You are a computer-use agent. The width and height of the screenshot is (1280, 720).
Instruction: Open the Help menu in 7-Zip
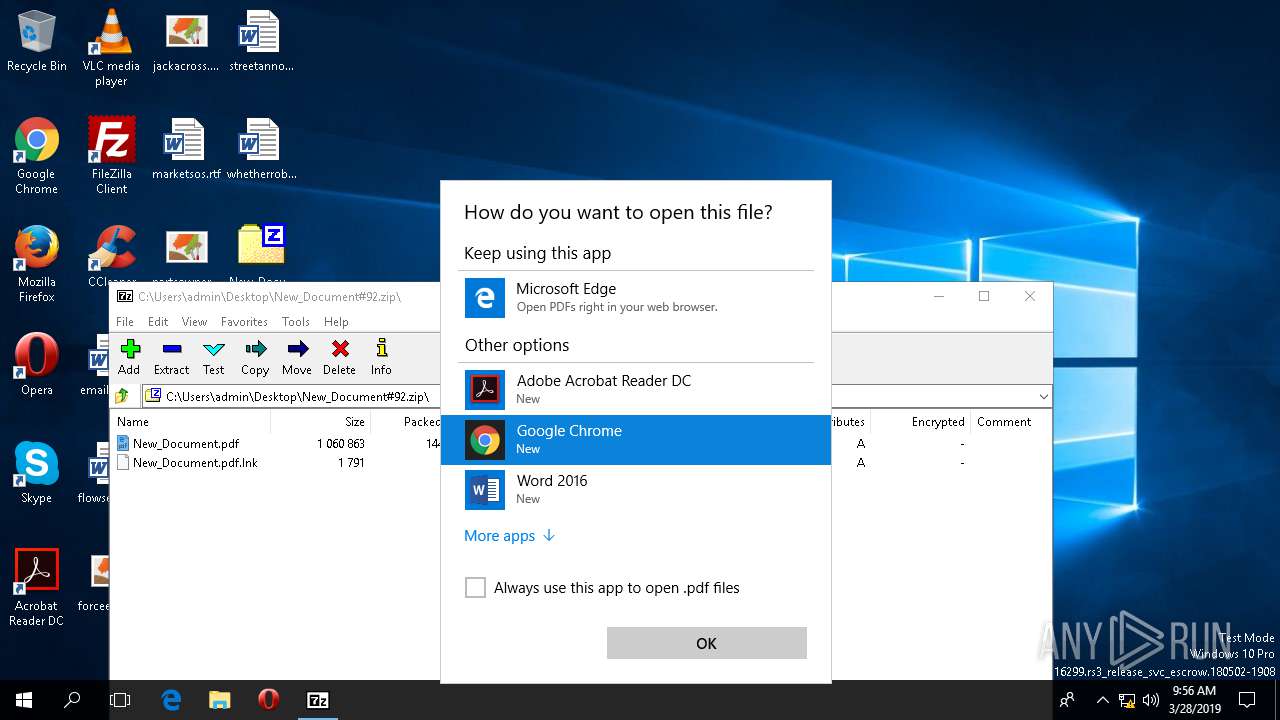[x=336, y=322]
